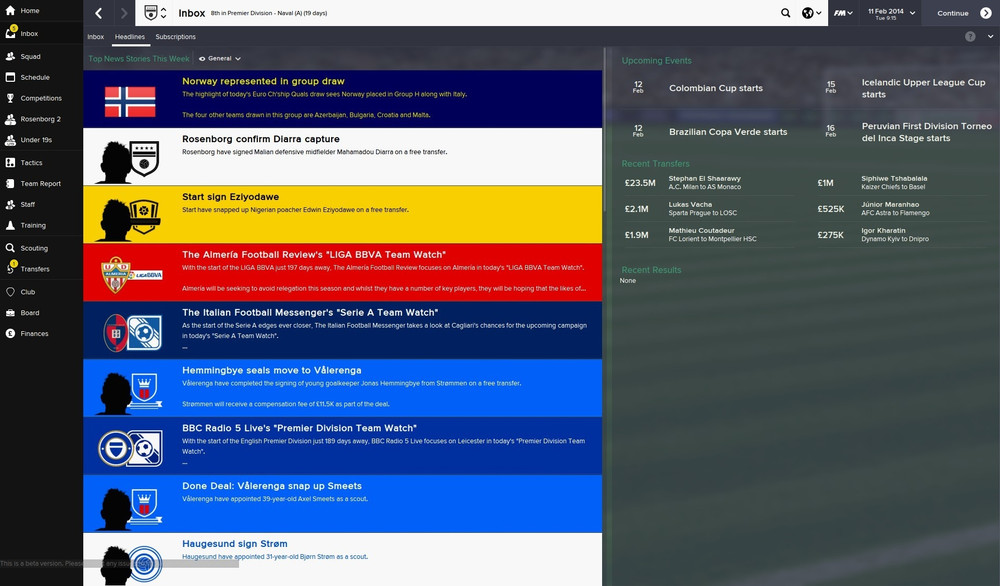Read 'Rosenborg confirm Diarra capture' story
Screen dimensions: 1000x586
[342, 157]
